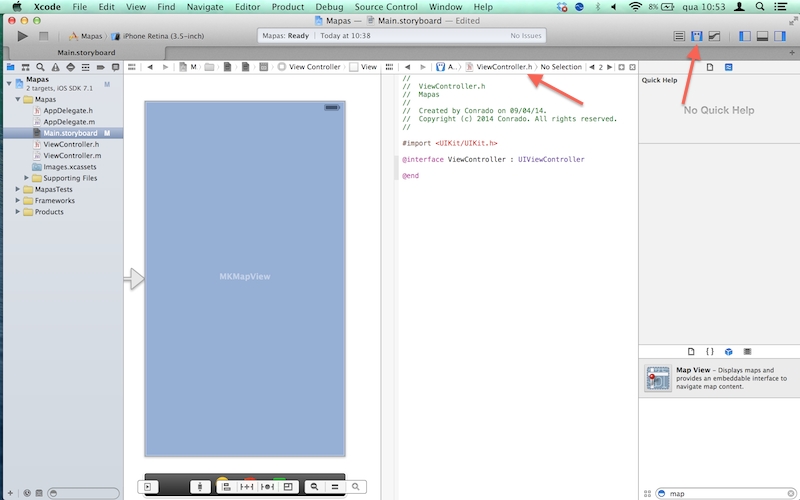The width and height of the screenshot is (800, 500).
Task: Toggle the Debug area visibility
Action: coord(762,36)
